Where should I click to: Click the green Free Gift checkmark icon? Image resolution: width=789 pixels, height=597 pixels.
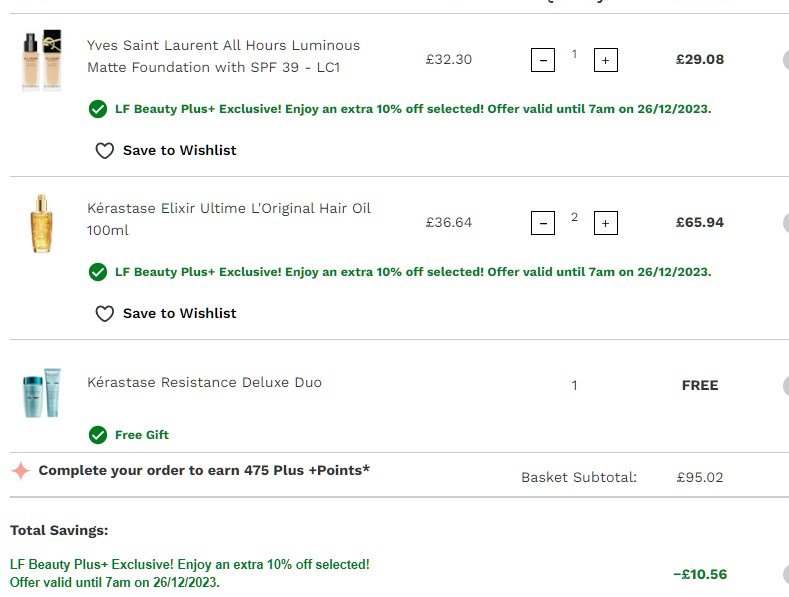98,435
